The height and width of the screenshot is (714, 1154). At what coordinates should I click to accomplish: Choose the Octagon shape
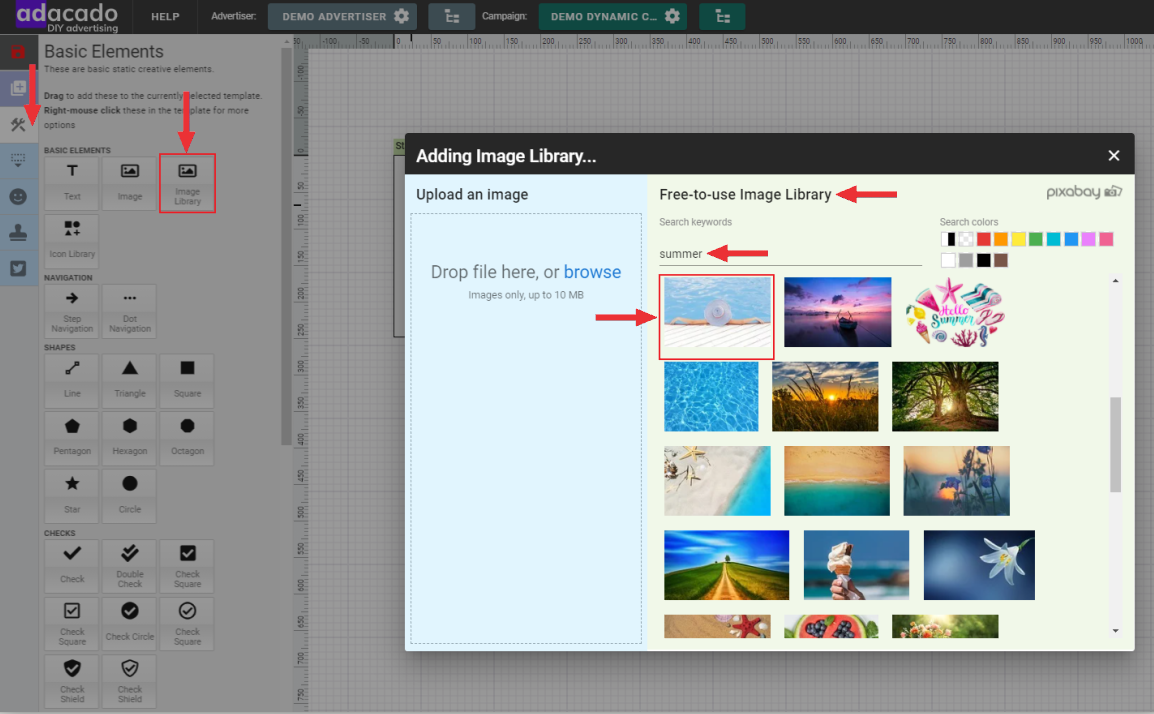pyautogui.click(x=188, y=438)
